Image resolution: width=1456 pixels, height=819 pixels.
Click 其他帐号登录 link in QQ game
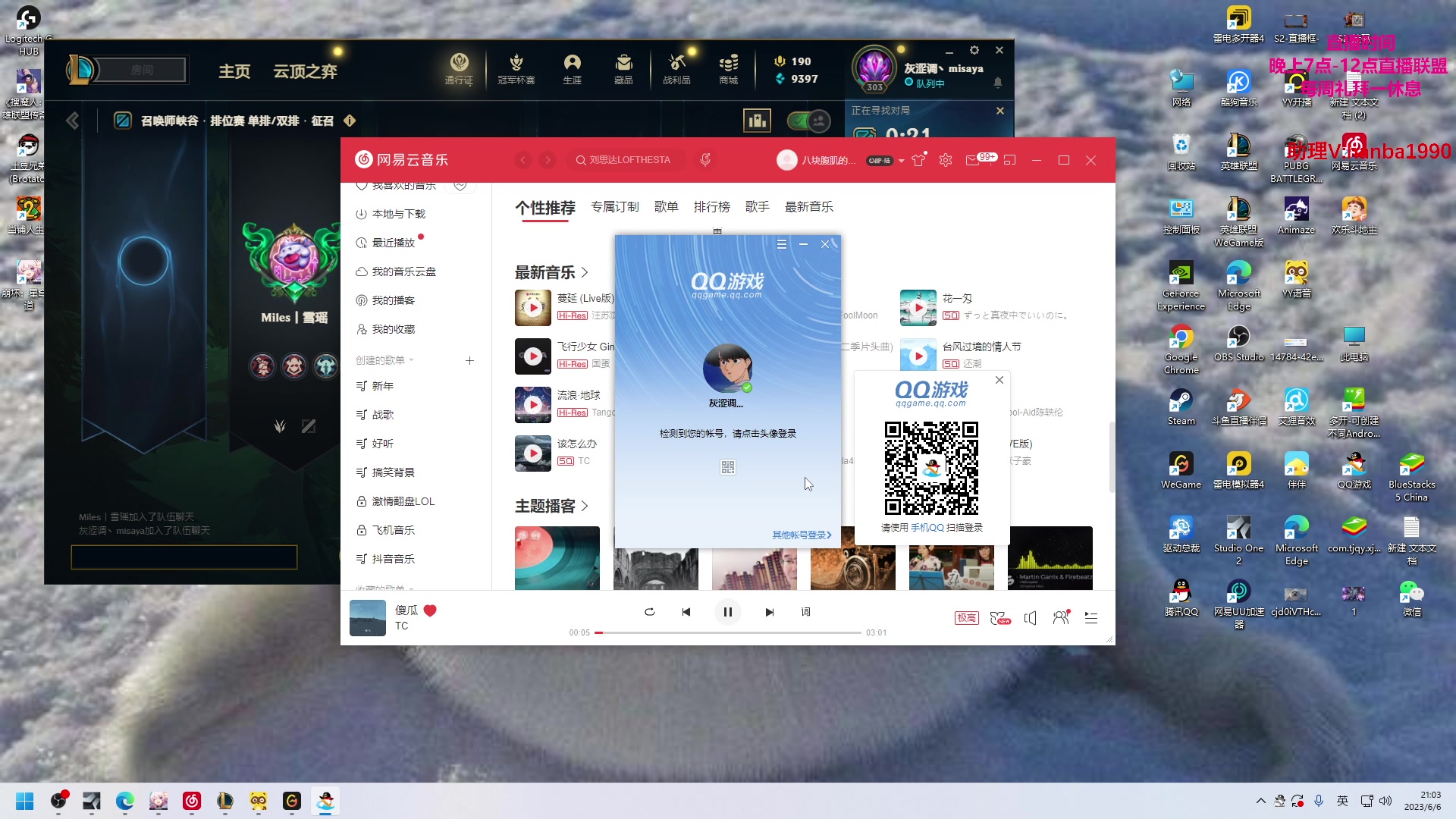pyautogui.click(x=802, y=535)
